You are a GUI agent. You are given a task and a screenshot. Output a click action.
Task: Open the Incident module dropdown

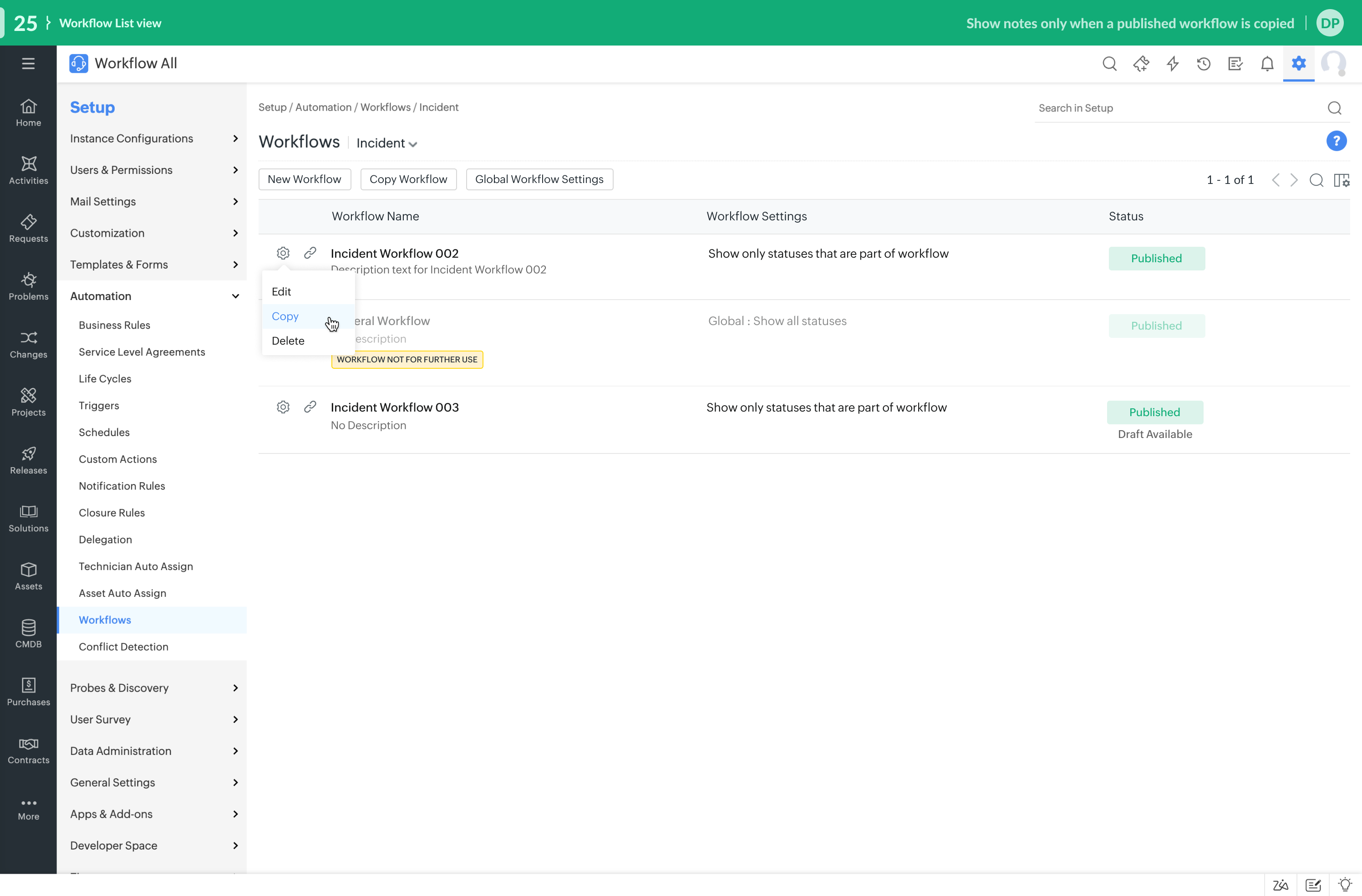click(x=386, y=143)
